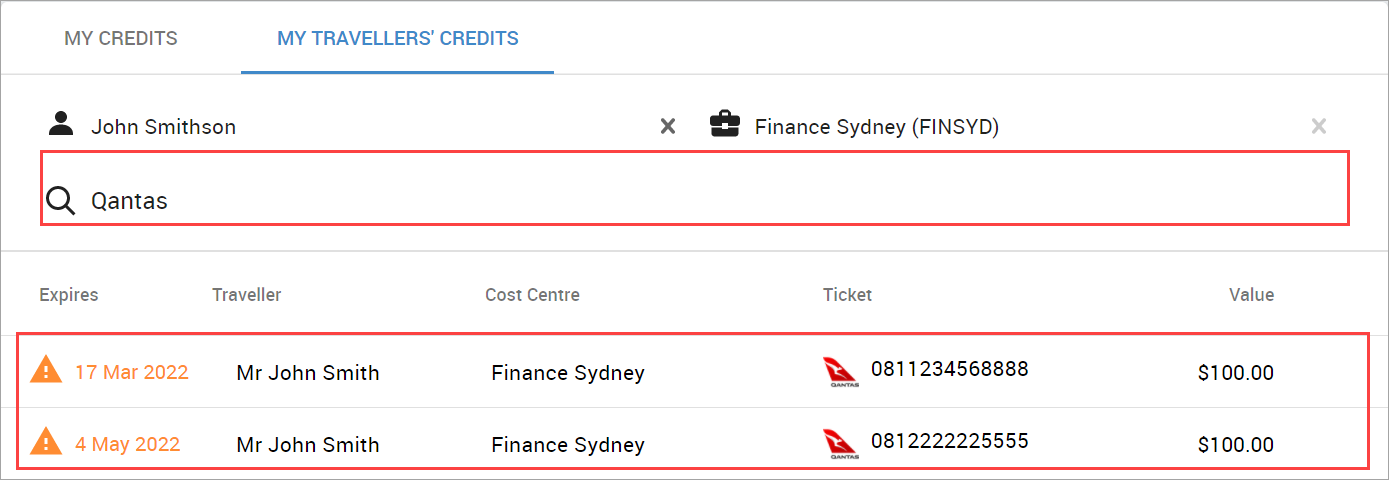Open the My Travellers' Credits tab
The image size is (1389, 480).
[398, 39]
